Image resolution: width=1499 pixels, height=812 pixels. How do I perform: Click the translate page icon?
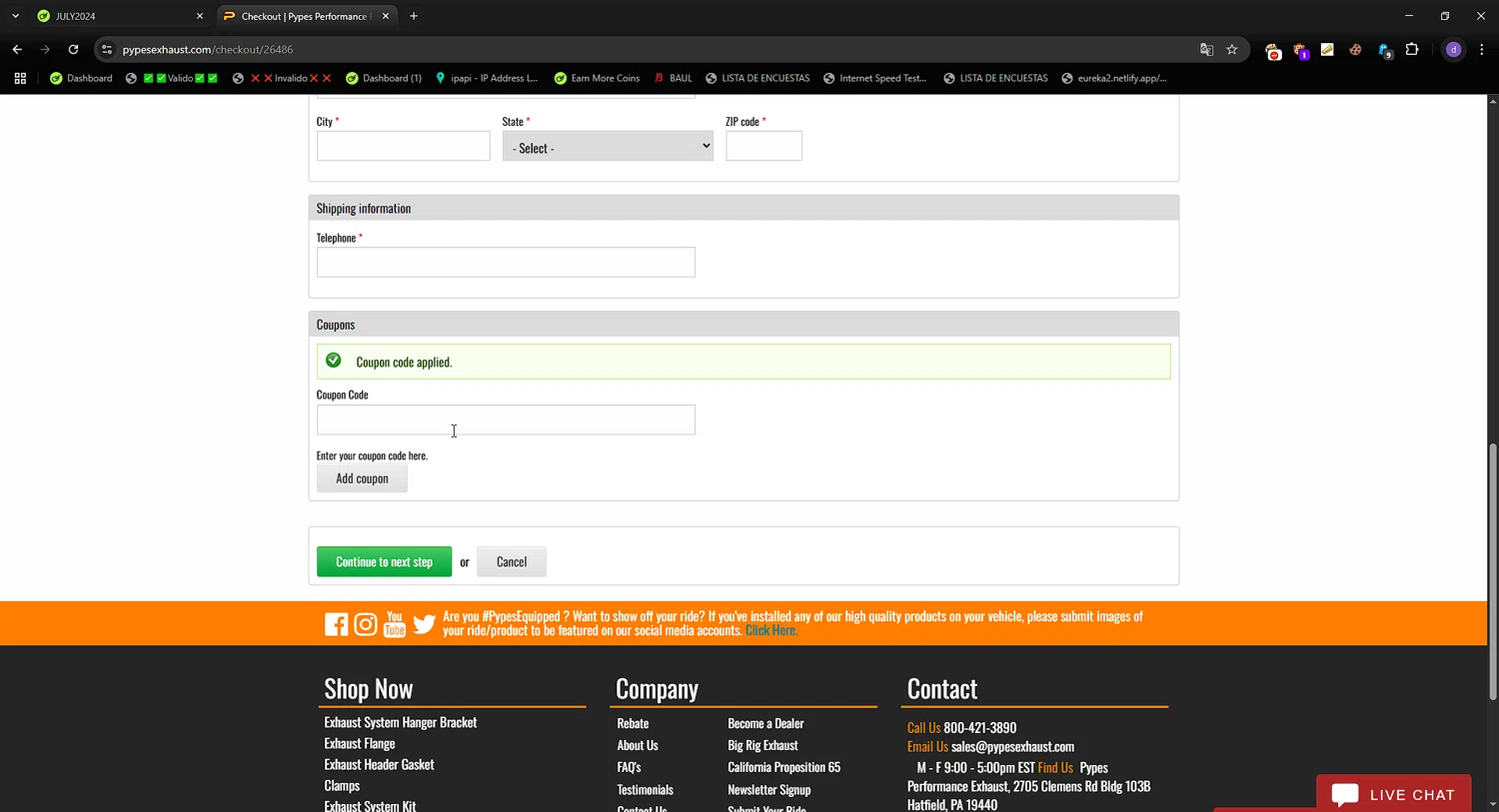(x=1206, y=49)
